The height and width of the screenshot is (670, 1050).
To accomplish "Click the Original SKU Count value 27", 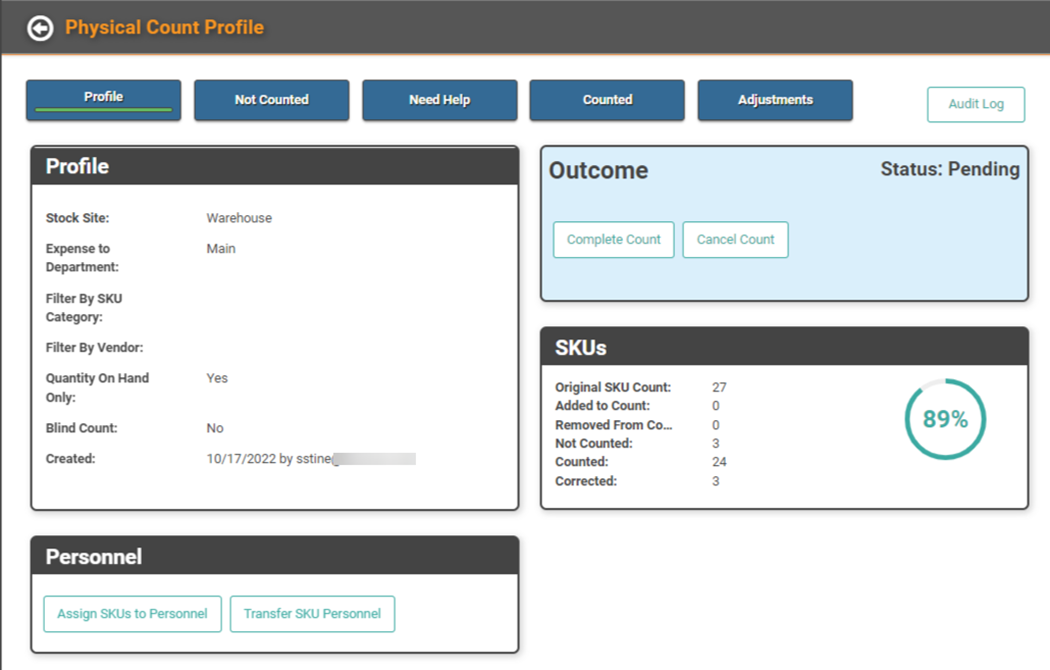I will point(719,387).
